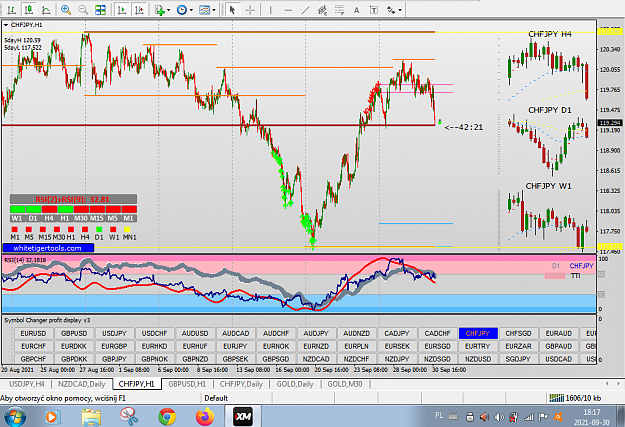Click the RSI(14) 32.1818 indicator label
Viewport: 625px width, 427px height.
coord(25,260)
